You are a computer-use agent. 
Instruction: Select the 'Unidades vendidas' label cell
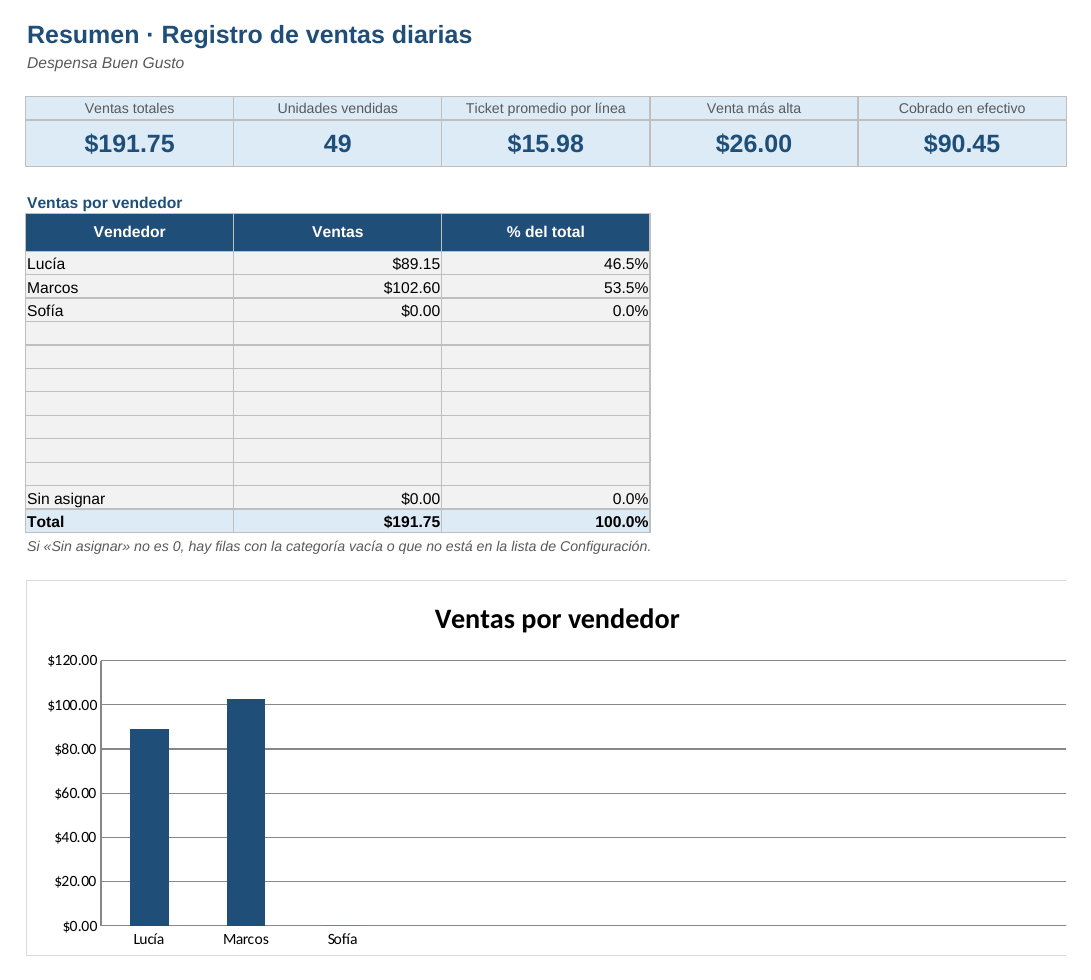tap(337, 109)
